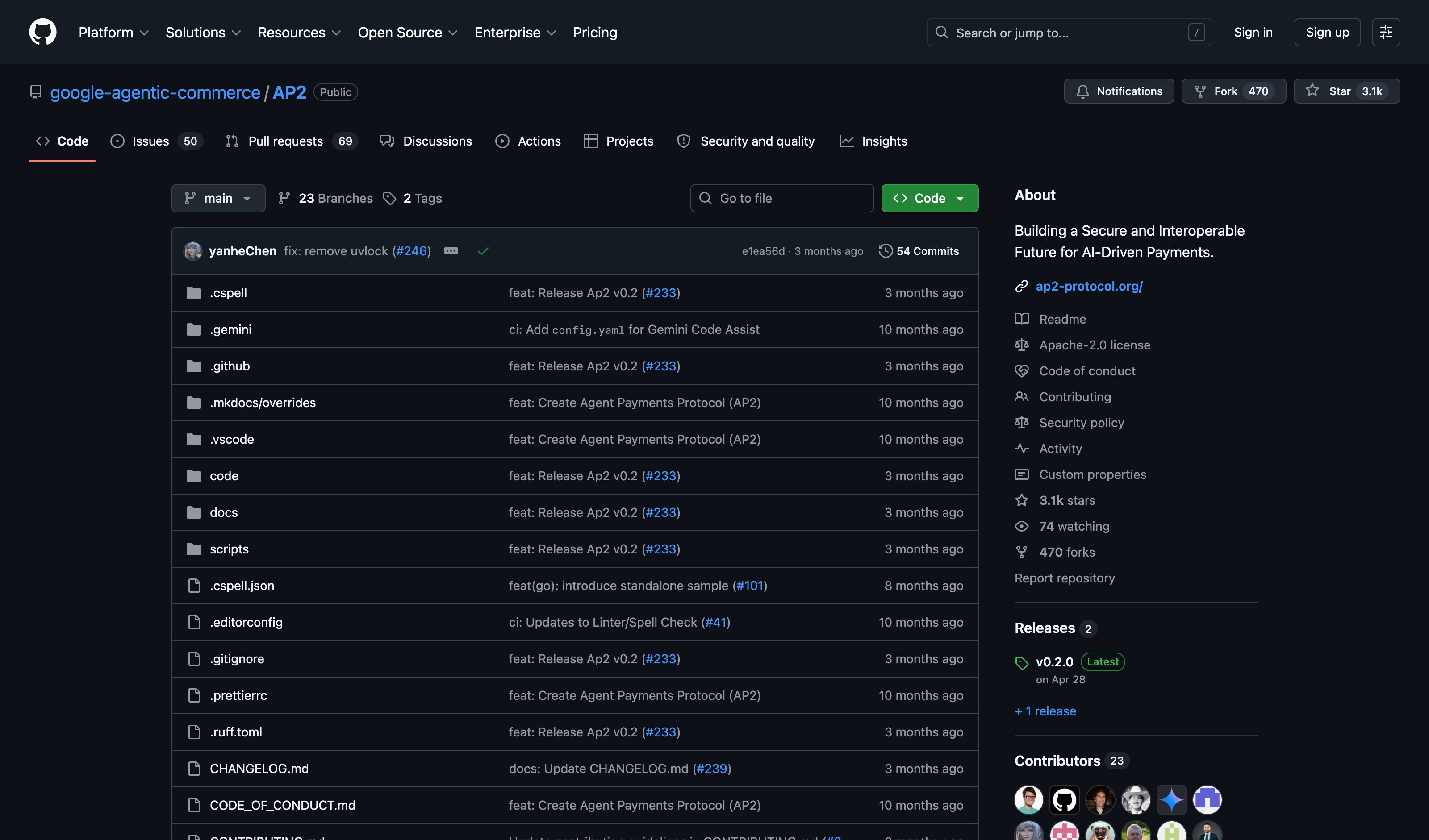Expand the Platform menu
The image size is (1429, 840).
(114, 32)
